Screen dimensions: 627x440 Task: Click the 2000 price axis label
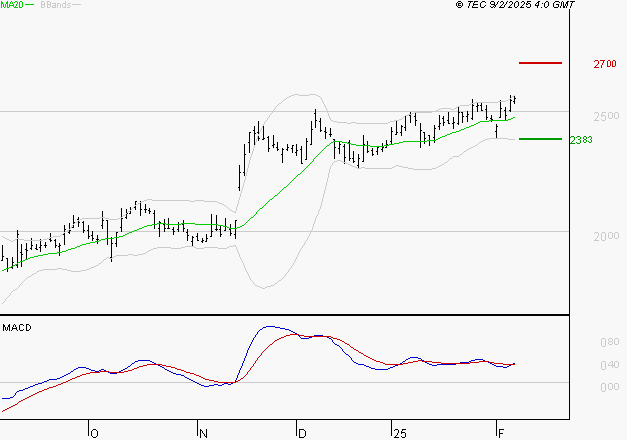pyautogui.click(x=606, y=236)
